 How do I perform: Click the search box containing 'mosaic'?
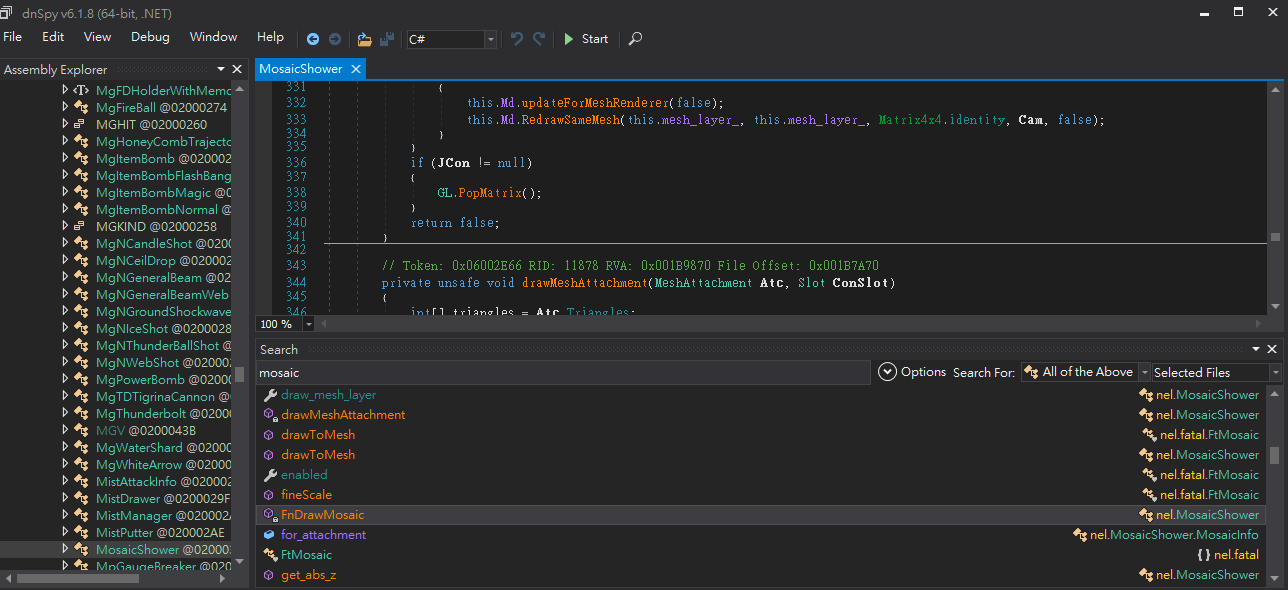click(x=563, y=373)
